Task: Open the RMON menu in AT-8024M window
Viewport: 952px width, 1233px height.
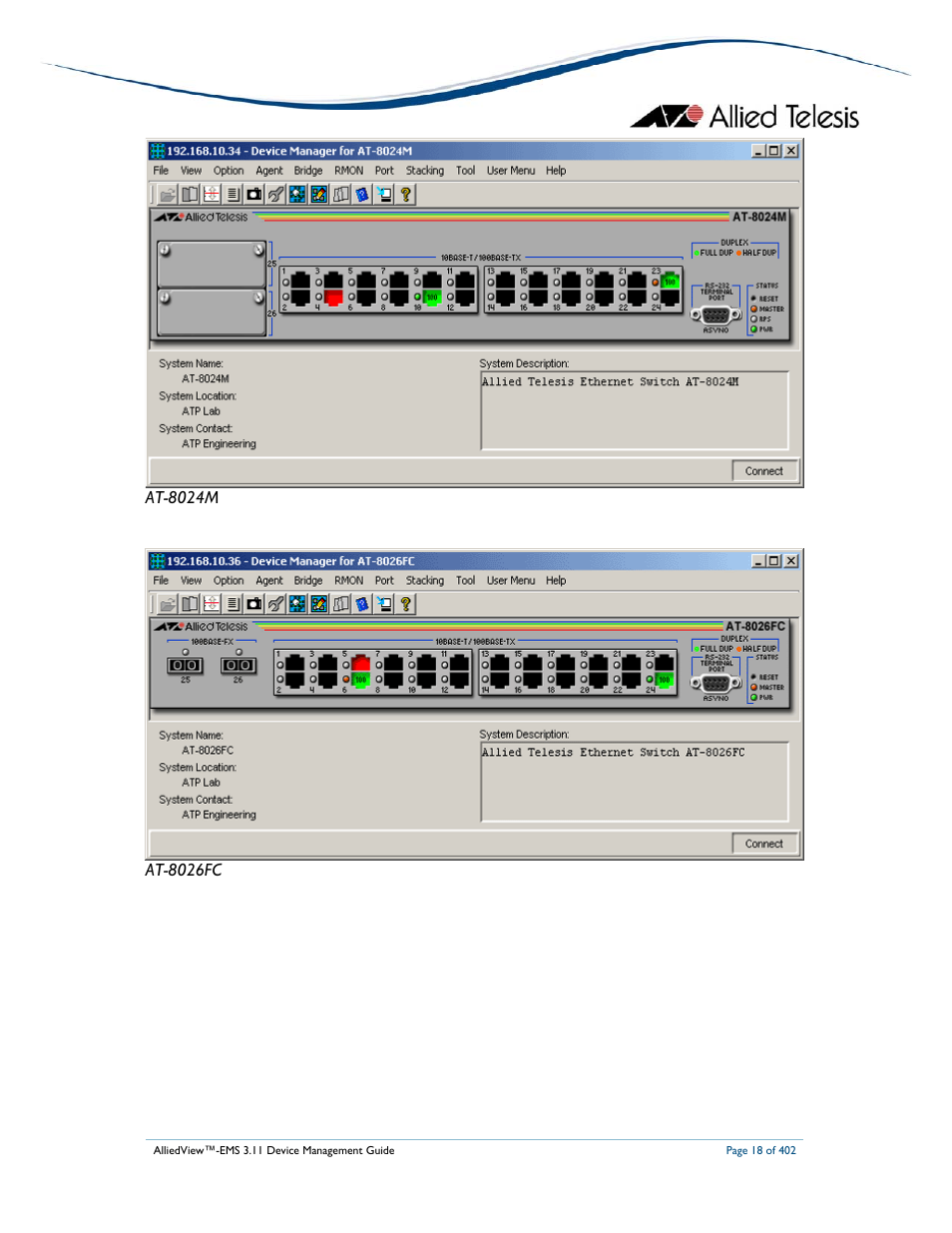Action: [x=348, y=171]
